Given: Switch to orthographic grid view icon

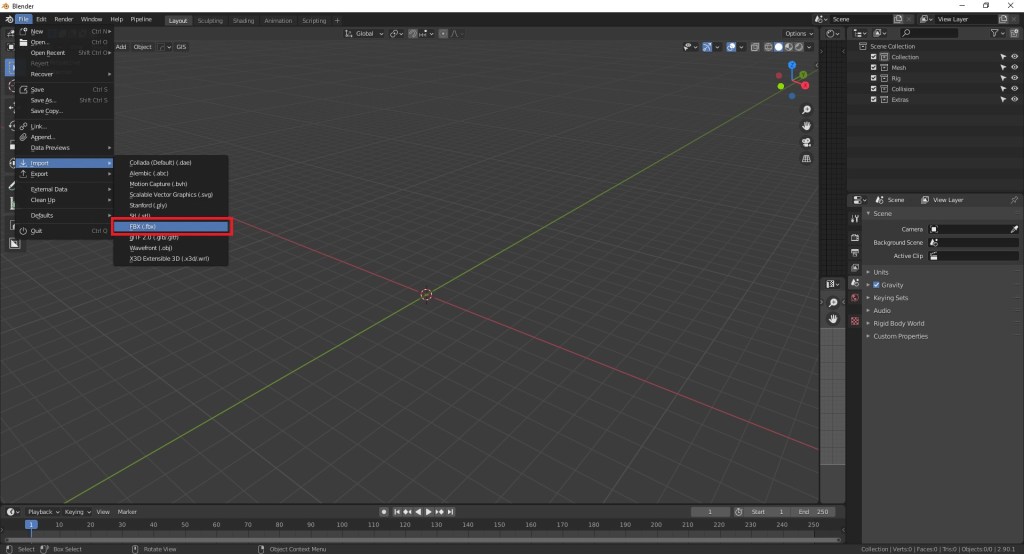Looking at the screenshot, I should click(x=806, y=158).
